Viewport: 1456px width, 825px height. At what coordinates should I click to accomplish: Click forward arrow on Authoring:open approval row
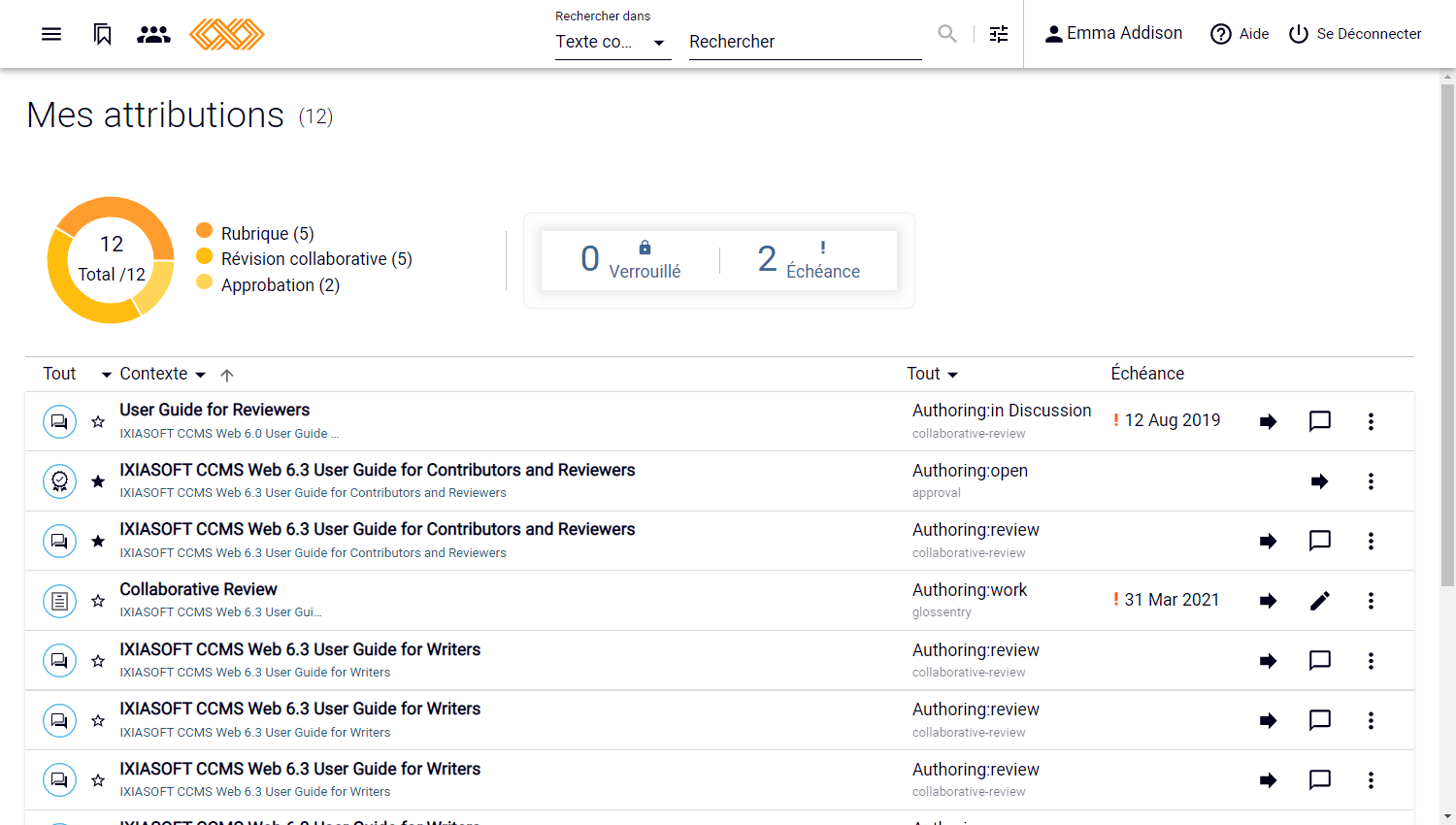[x=1319, y=481]
